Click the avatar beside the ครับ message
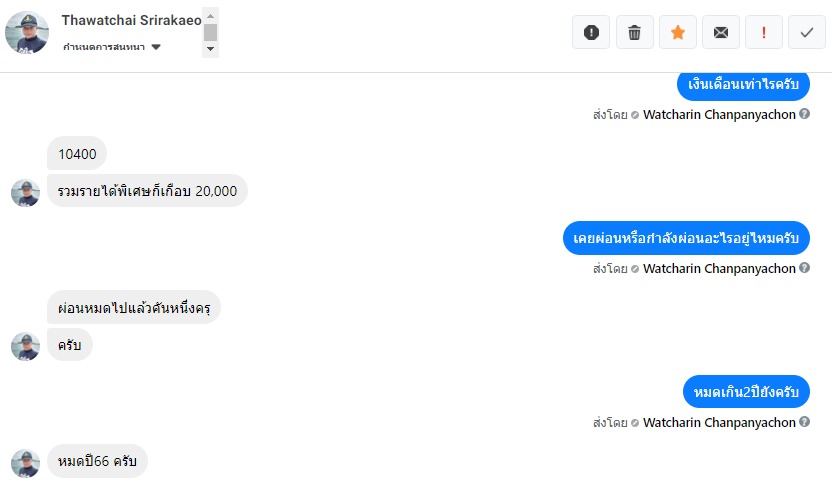Viewport: 832px width, 492px height. 25,346
